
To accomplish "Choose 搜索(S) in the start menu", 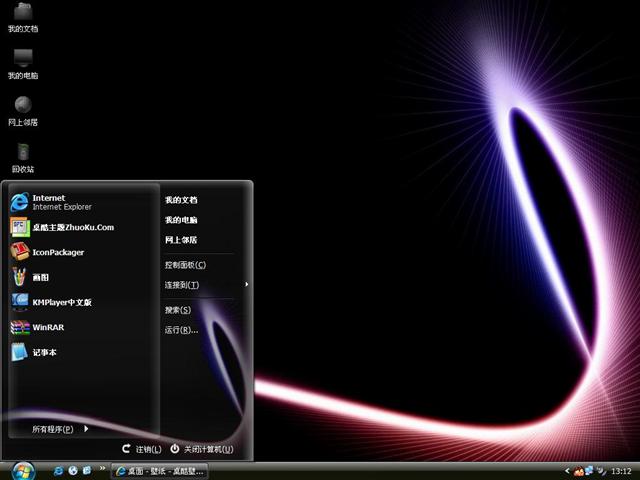I will point(178,310).
